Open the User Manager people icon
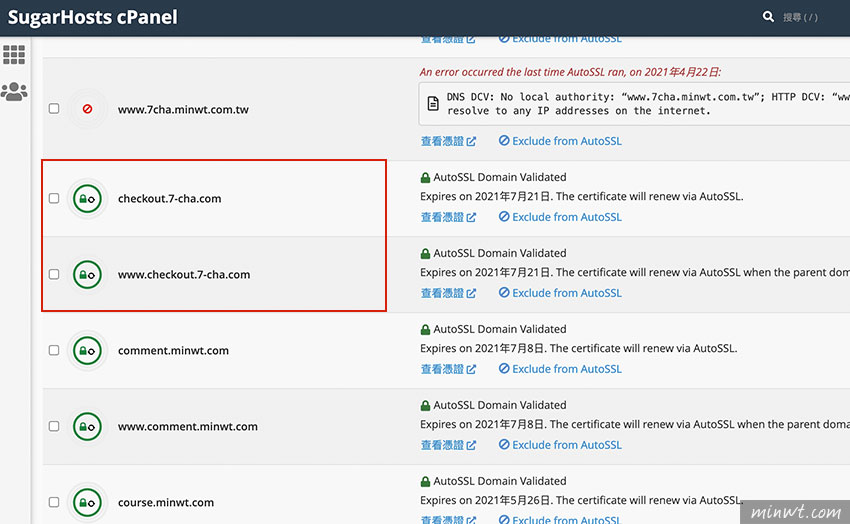Screen dimensions: 850x524 coord(14,92)
